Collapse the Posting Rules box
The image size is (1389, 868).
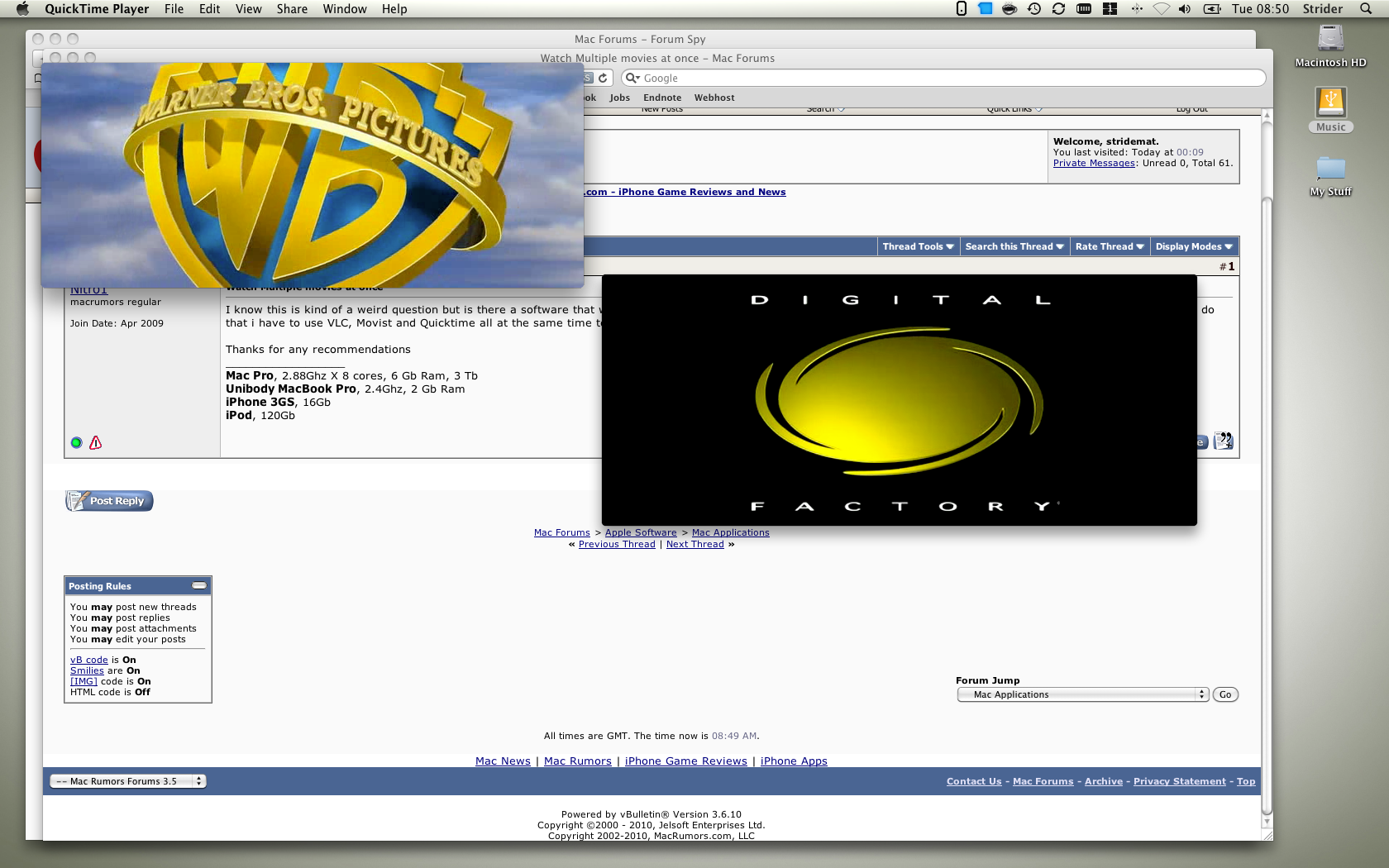[199, 585]
